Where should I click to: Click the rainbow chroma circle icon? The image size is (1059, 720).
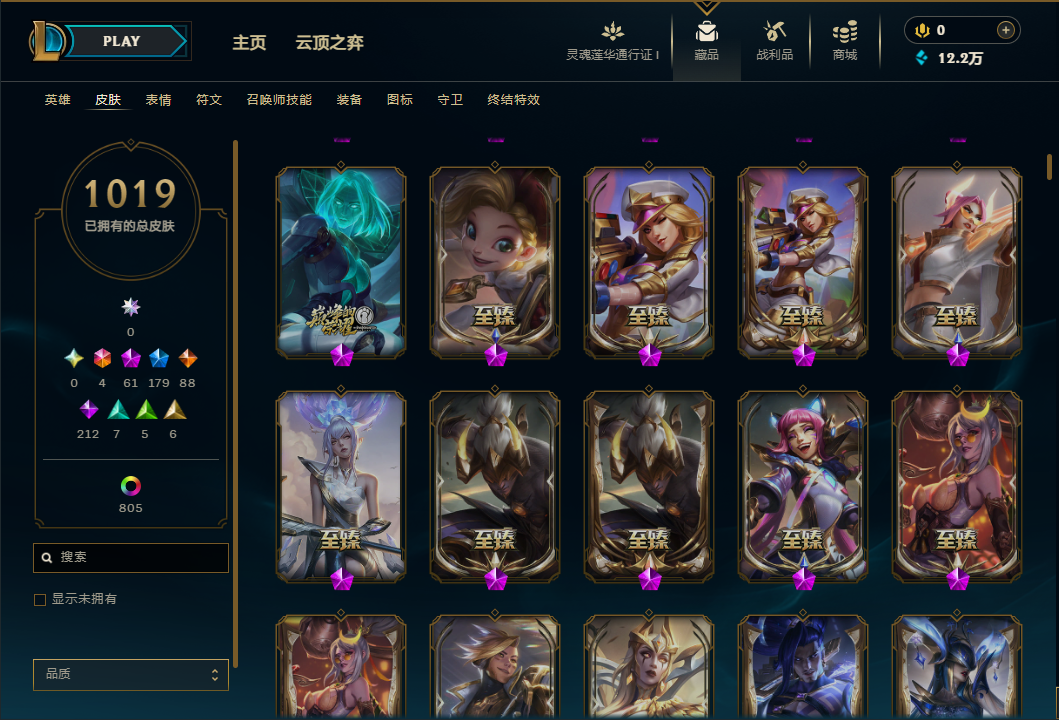pyautogui.click(x=130, y=486)
